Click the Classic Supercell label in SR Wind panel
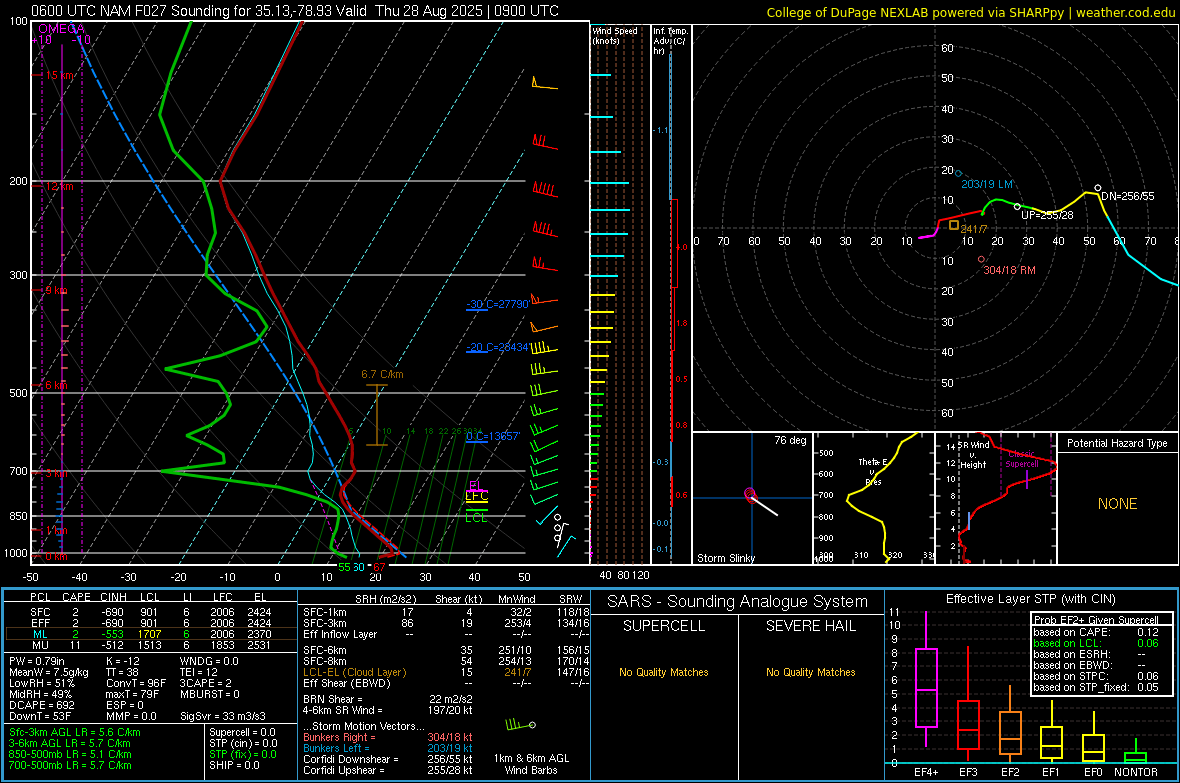This screenshot has width=1180, height=783. tap(1022, 459)
